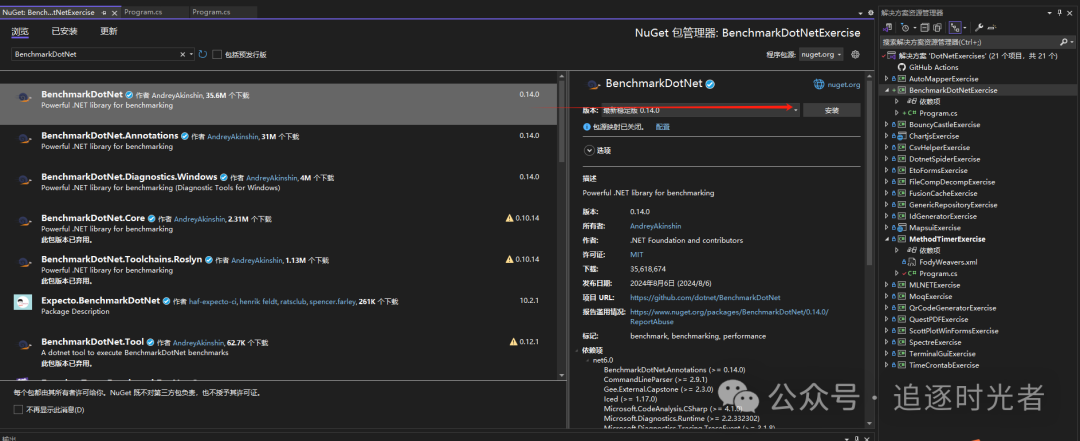Click the DotNetExercises solution icon
The height and width of the screenshot is (441, 1080).
pyautogui.click(x=891, y=56)
